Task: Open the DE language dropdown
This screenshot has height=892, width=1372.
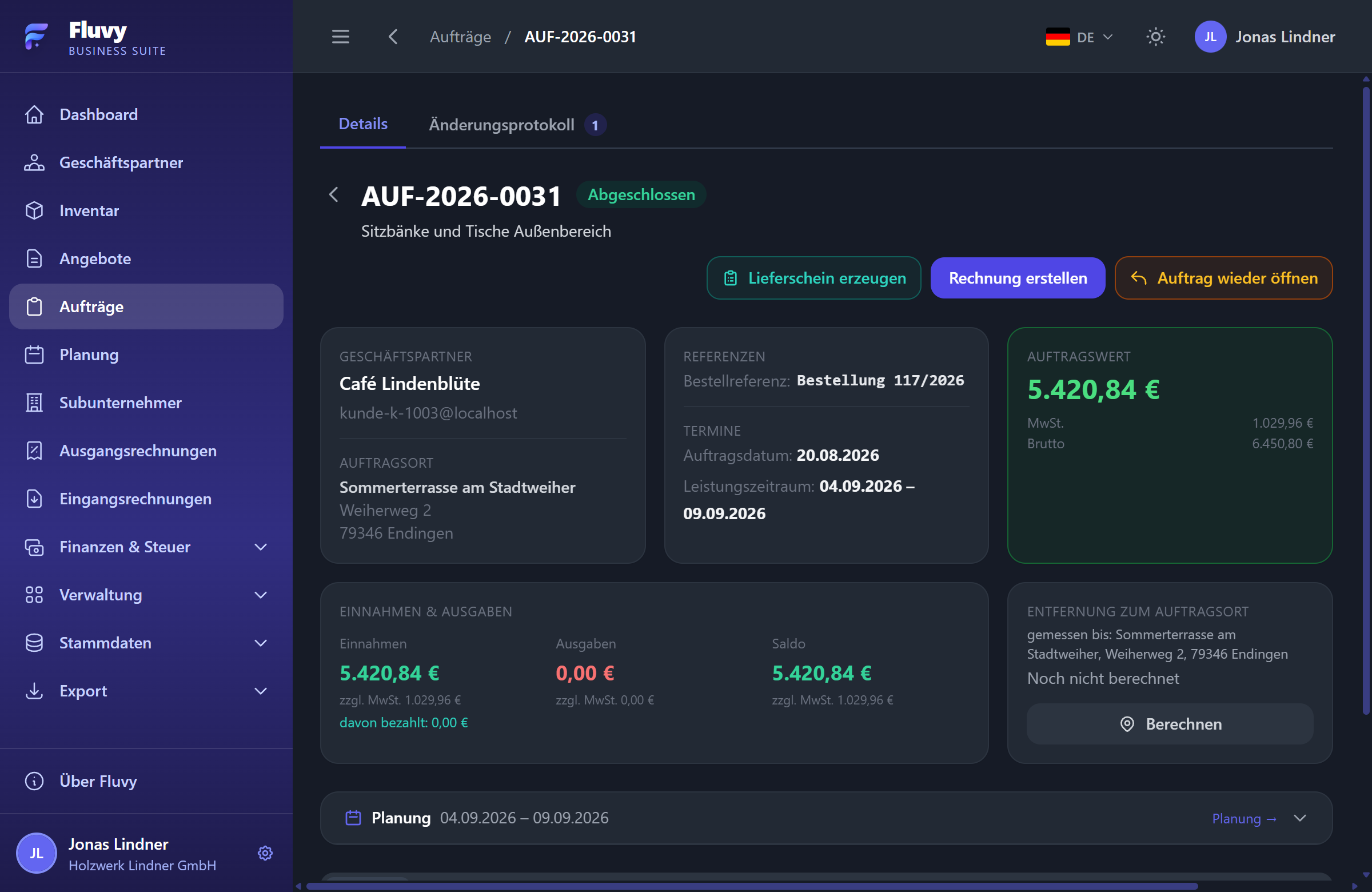Action: pyautogui.click(x=1079, y=37)
